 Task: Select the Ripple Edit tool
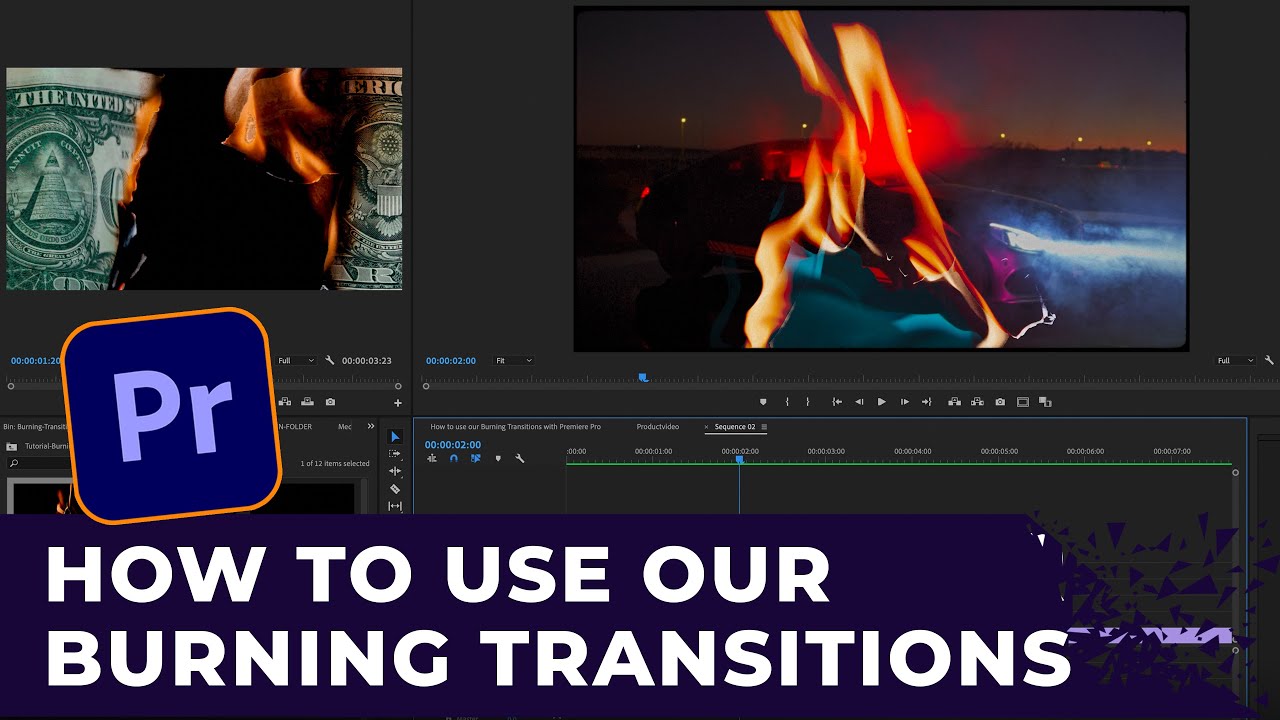pyautogui.click(x=395, y=470)
